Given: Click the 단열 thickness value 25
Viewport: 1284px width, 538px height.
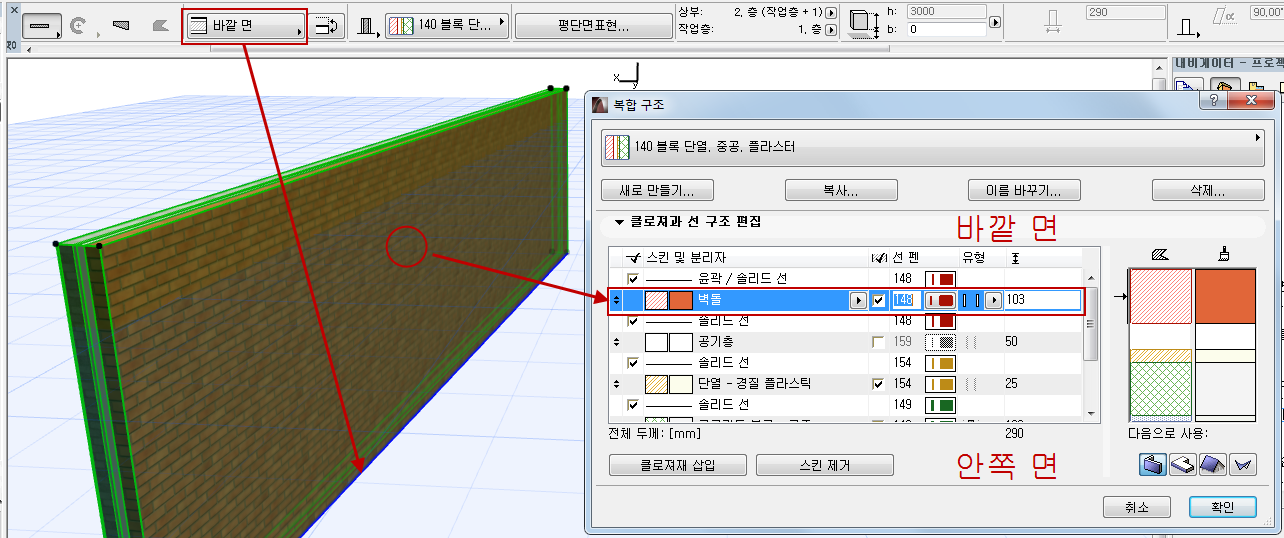Looking at the screenshot, I should pos(1011,383).
